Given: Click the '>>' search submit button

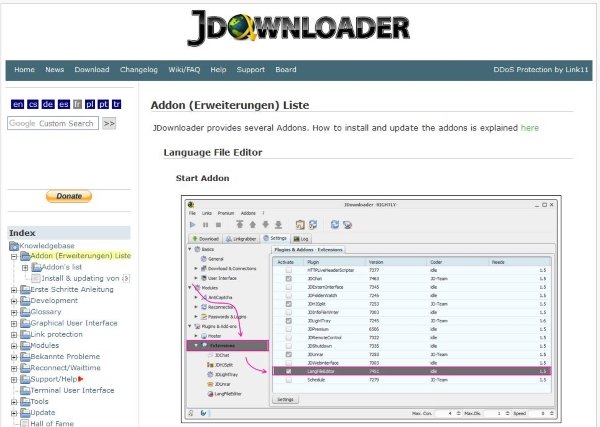Looking at the screenshot, I should click(109, 124).
